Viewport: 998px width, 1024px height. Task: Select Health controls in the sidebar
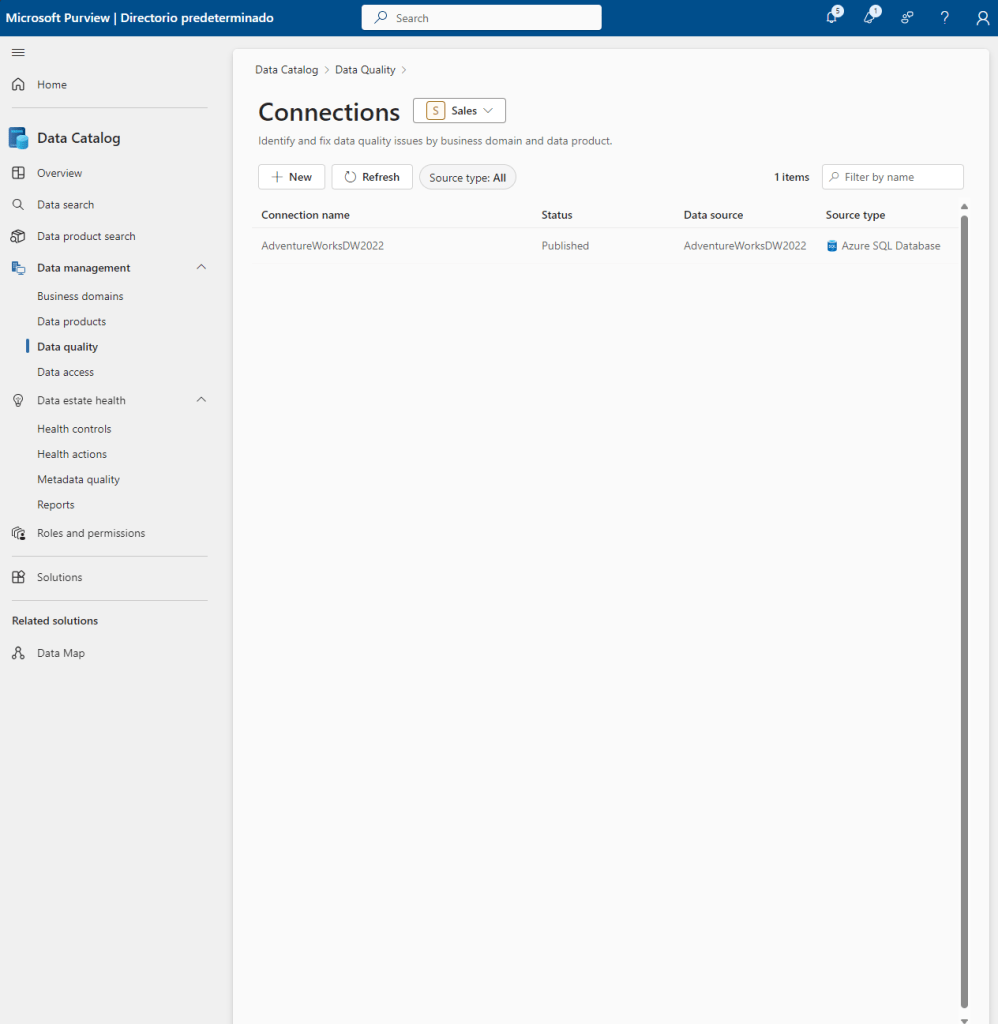74,429
